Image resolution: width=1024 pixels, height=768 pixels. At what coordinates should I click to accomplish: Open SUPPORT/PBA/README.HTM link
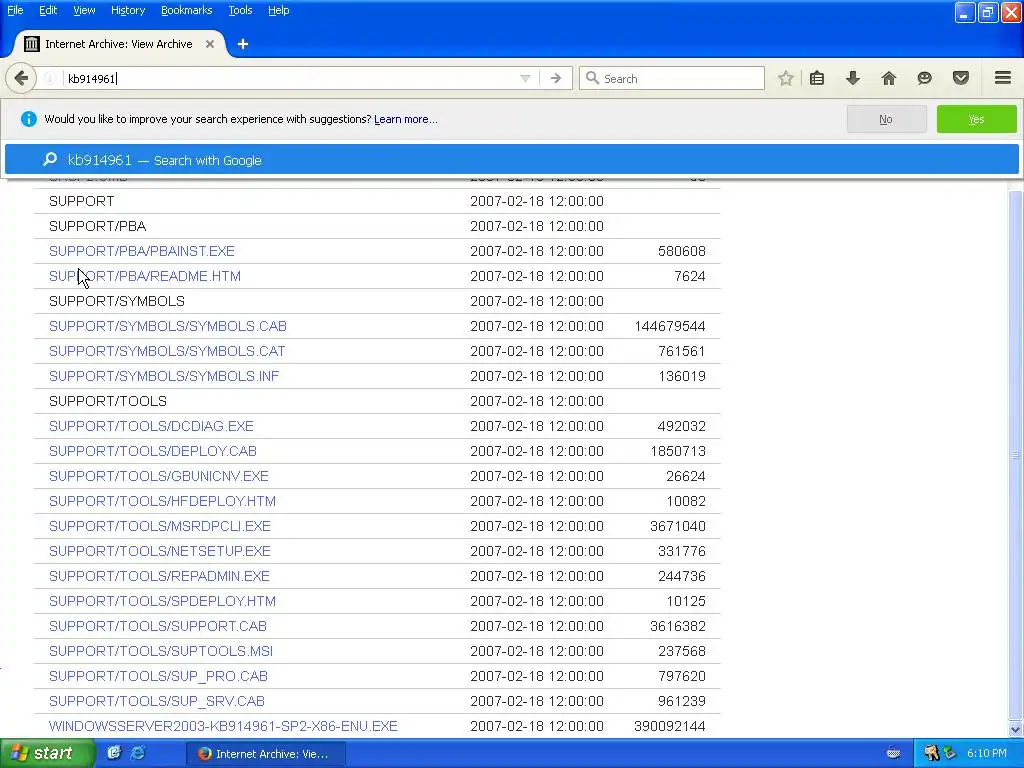point(145,276)
